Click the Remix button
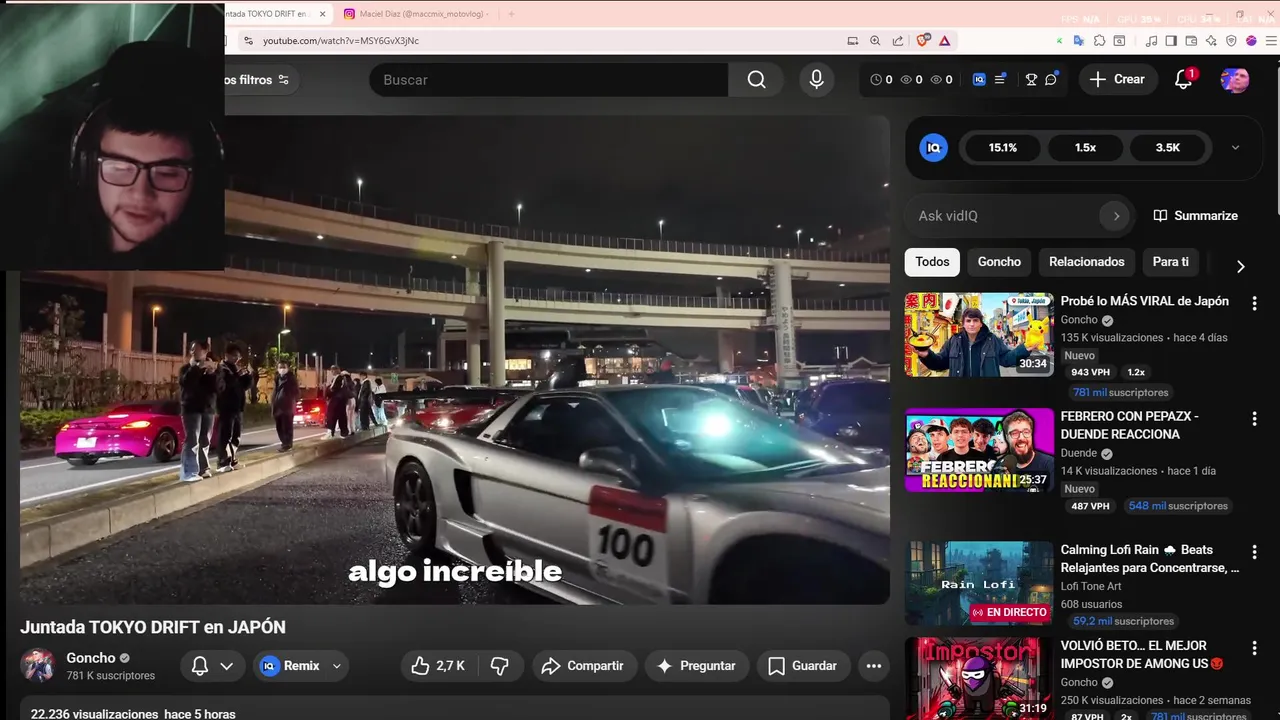 click(291, 666)
